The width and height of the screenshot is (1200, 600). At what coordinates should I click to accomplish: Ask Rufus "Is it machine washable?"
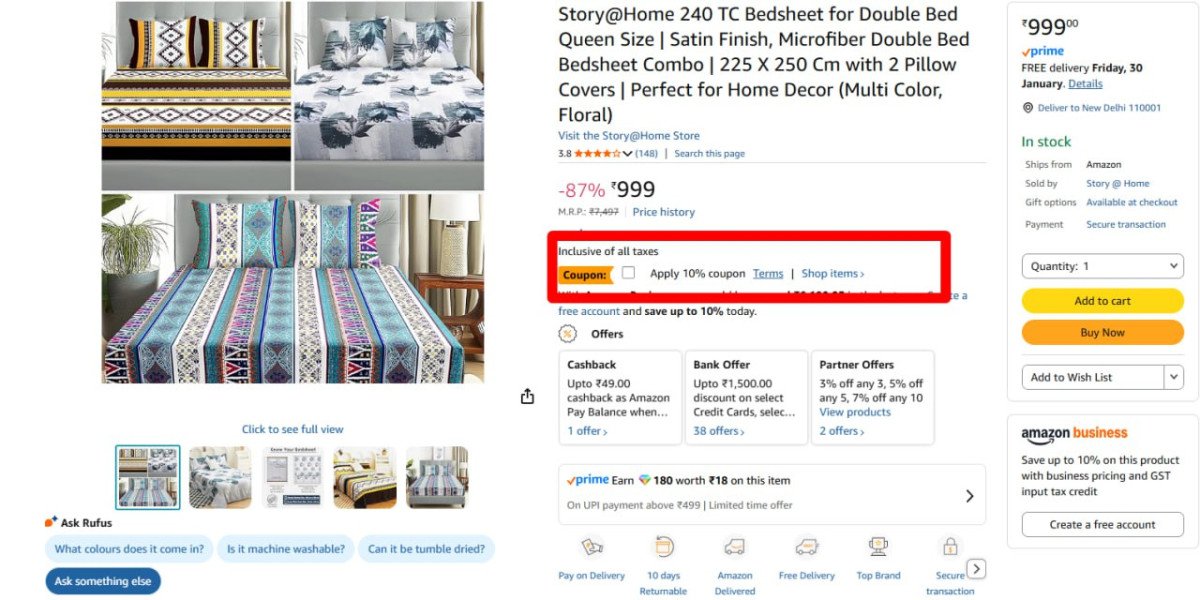[285, 549]
